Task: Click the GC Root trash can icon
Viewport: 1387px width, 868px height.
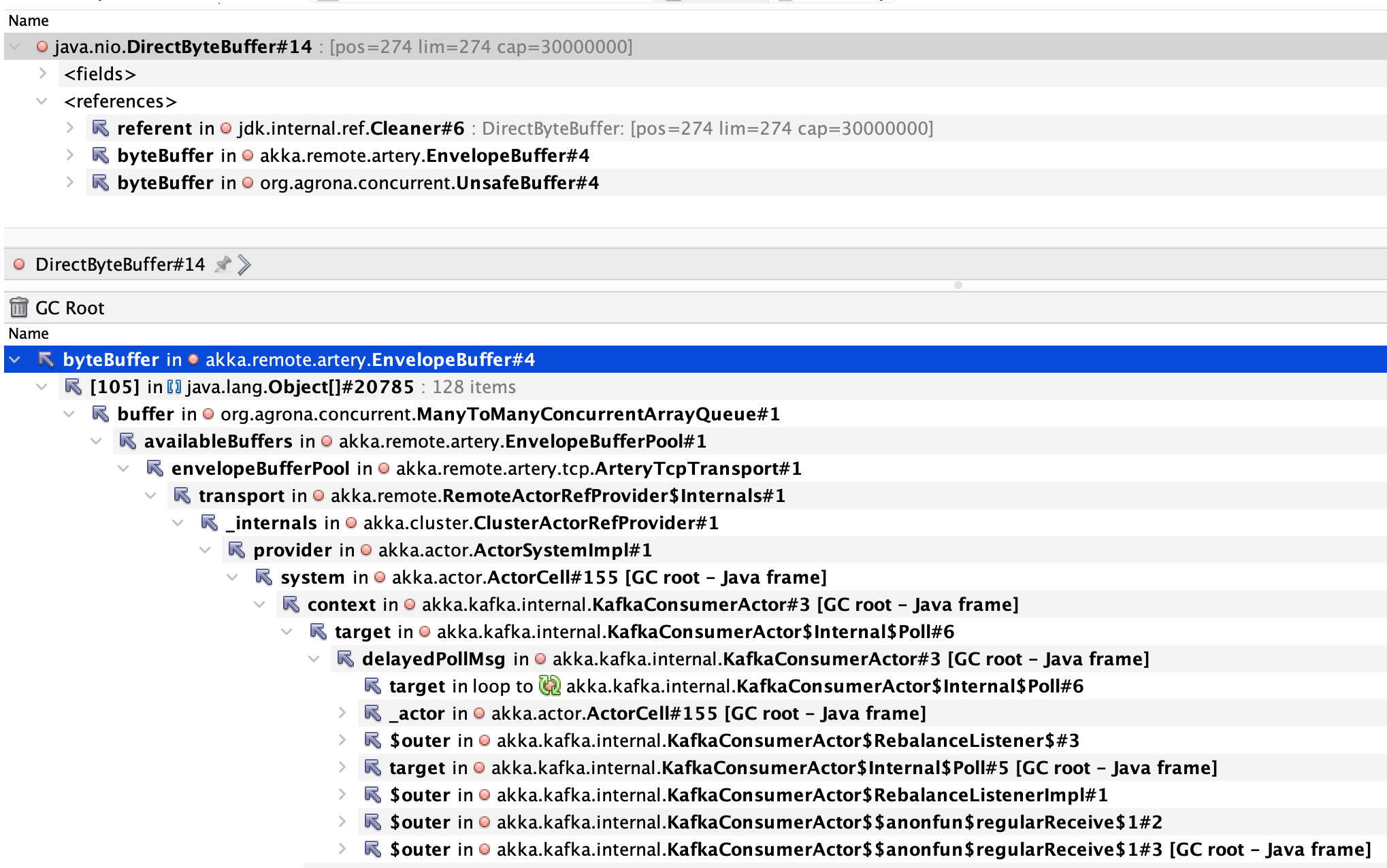Action: click(x=19, y=307)
